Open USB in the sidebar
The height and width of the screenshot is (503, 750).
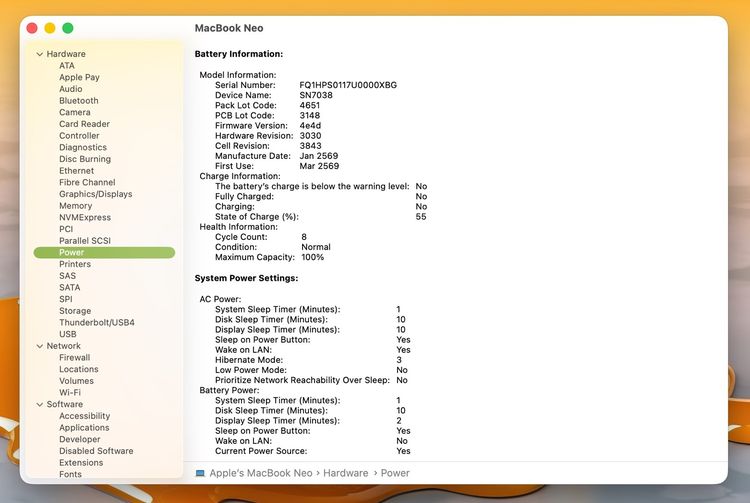(x=67, y=334)
